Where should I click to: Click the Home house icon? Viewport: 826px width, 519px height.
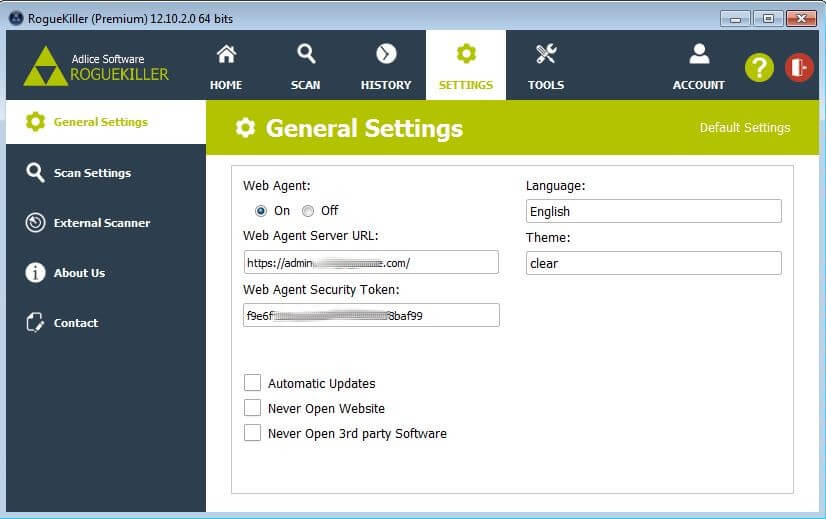226,55
